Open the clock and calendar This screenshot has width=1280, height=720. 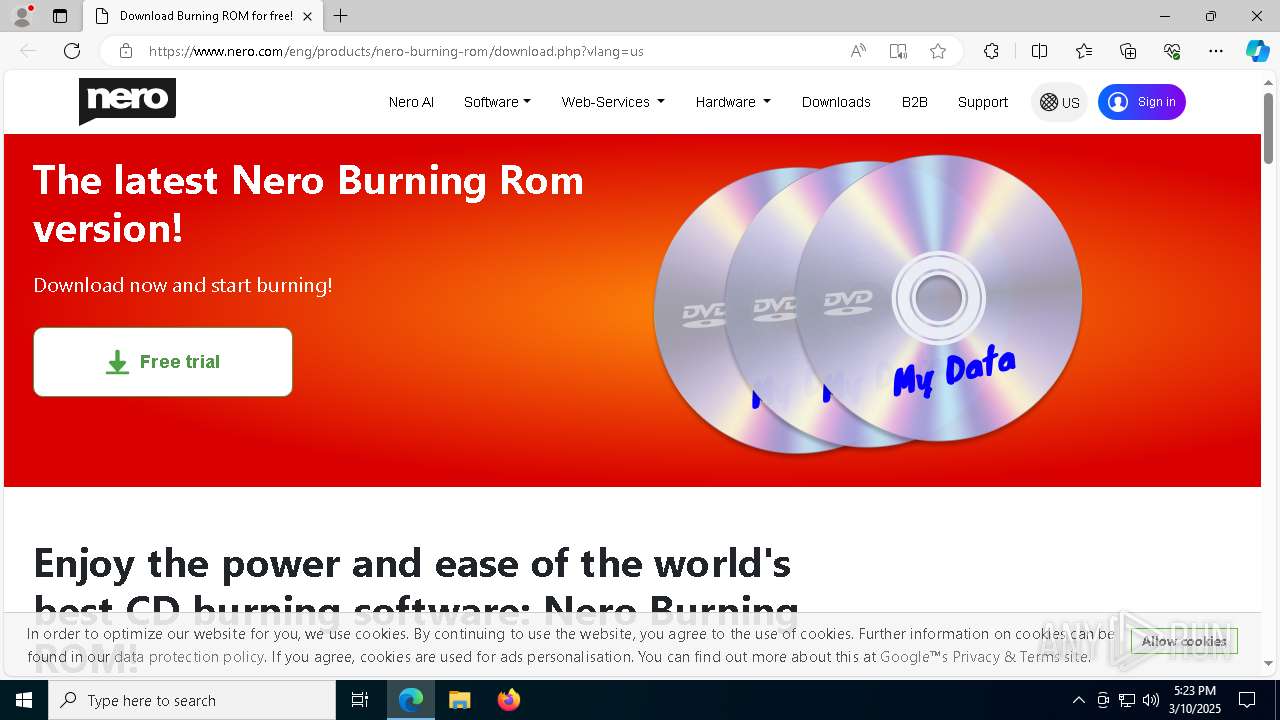click(x=1196, y=700)
